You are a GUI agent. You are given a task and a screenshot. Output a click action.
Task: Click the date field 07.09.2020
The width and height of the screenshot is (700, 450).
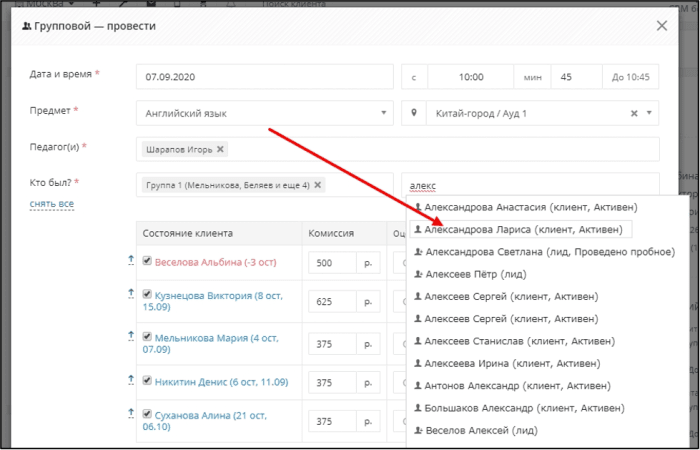point(265,77)
